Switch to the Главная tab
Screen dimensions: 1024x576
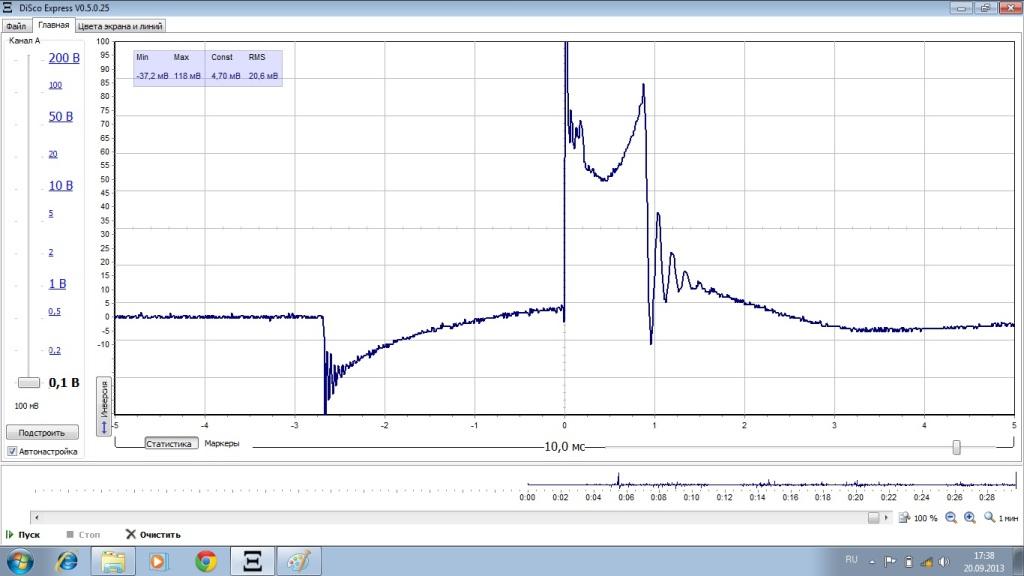point(54,25)
